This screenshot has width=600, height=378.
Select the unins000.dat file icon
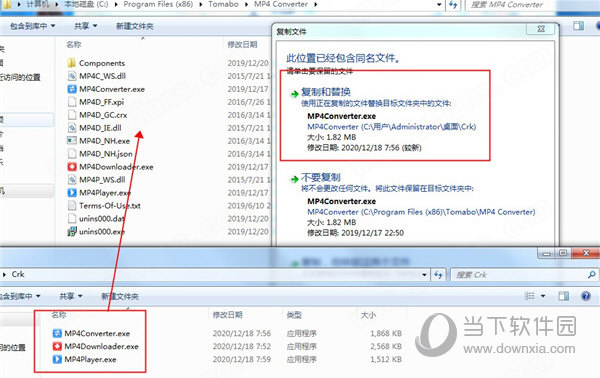pyautogui.click(x=72, y=218)
